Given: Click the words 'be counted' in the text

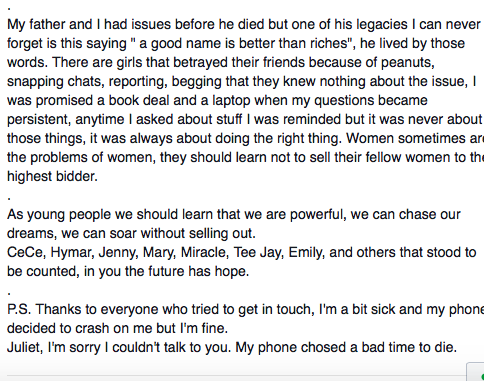Looking at the screenshot, I should (x=42, y=271).
